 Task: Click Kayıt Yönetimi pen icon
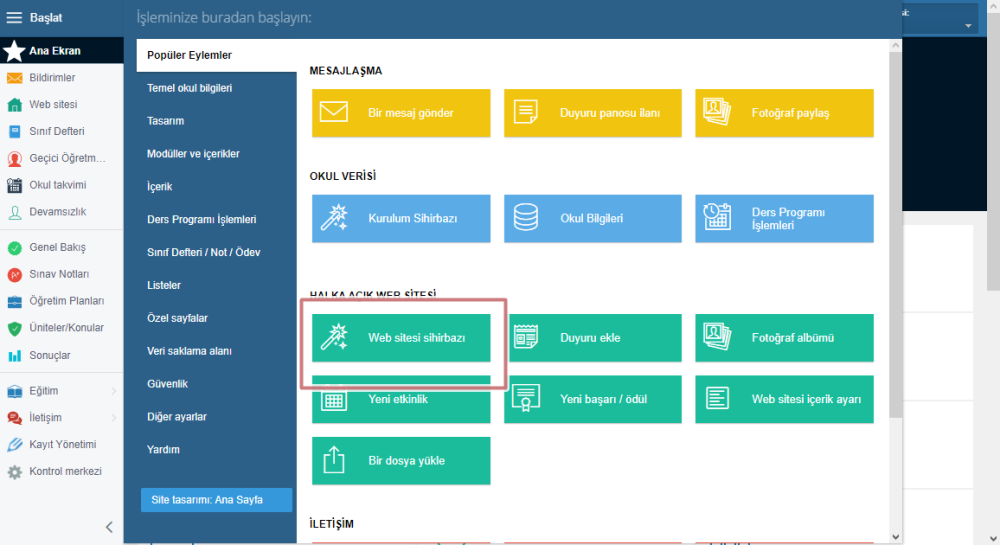click(14, 445)
